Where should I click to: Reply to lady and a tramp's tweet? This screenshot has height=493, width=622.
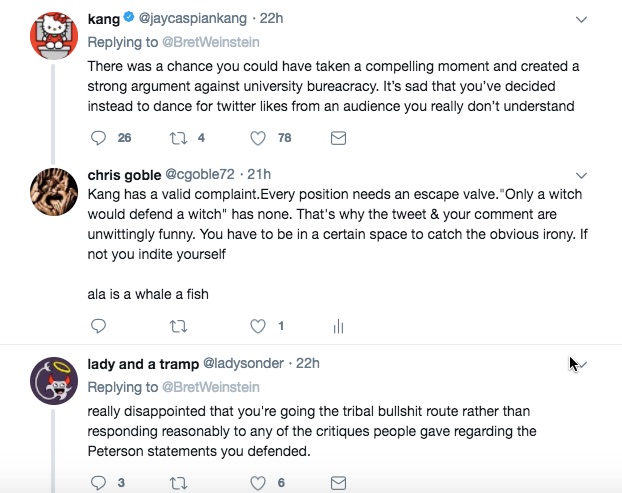pos(98,483)
